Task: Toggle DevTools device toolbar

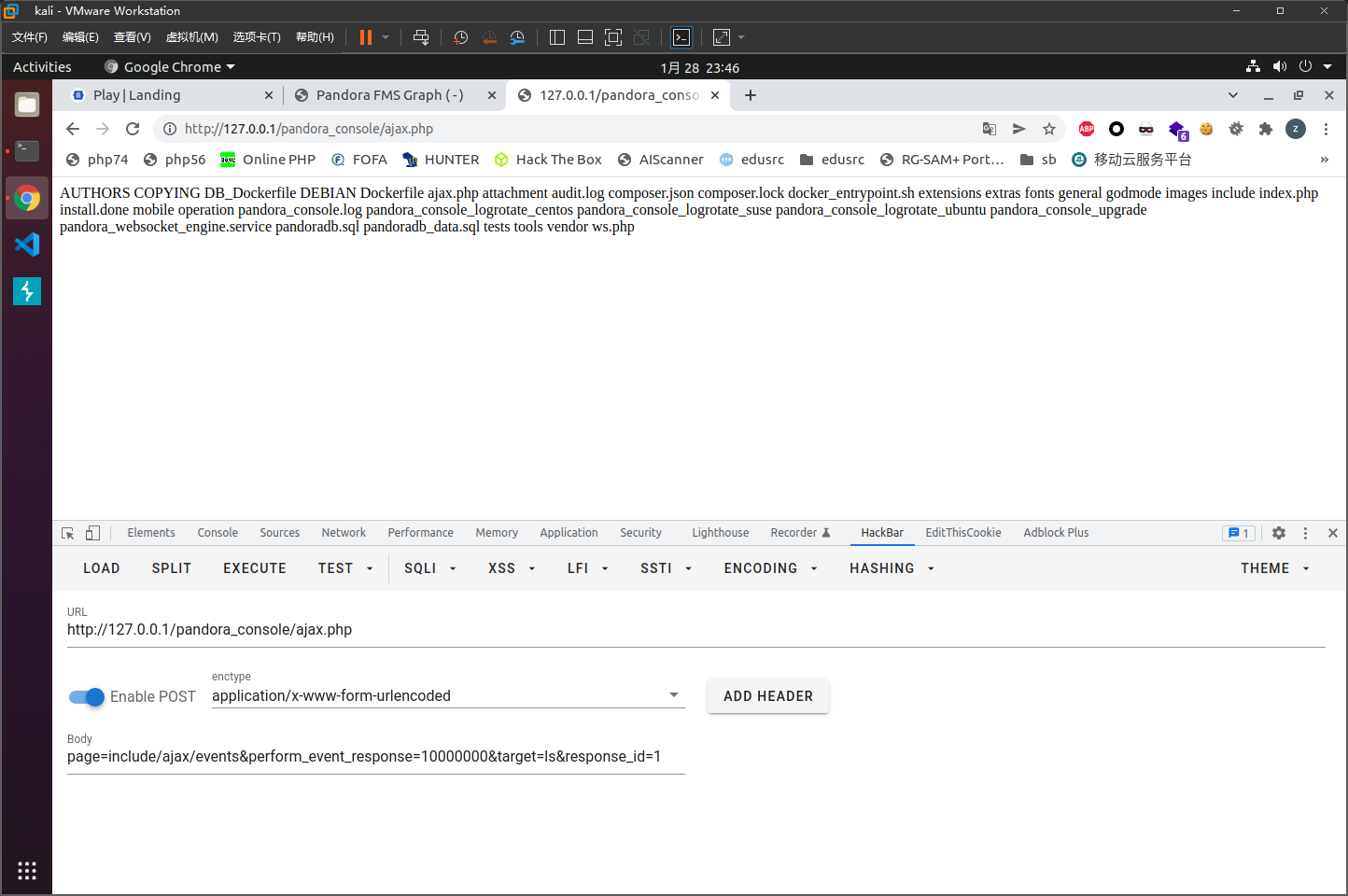Action: [x=92, y=533]
